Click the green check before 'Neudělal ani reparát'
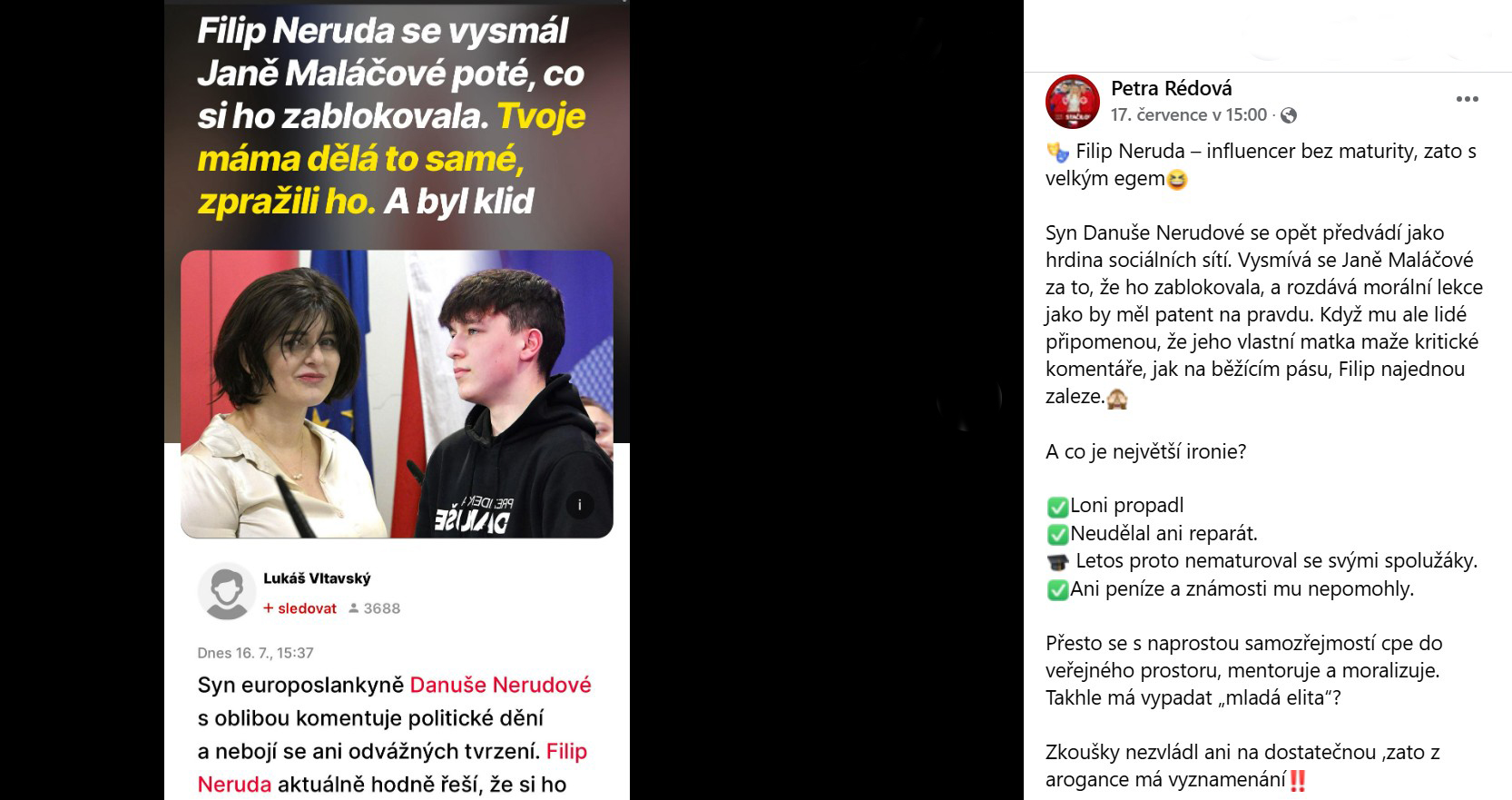Image resolution: width=1512 pixels, height=800 pixels. coord(1057,534)
